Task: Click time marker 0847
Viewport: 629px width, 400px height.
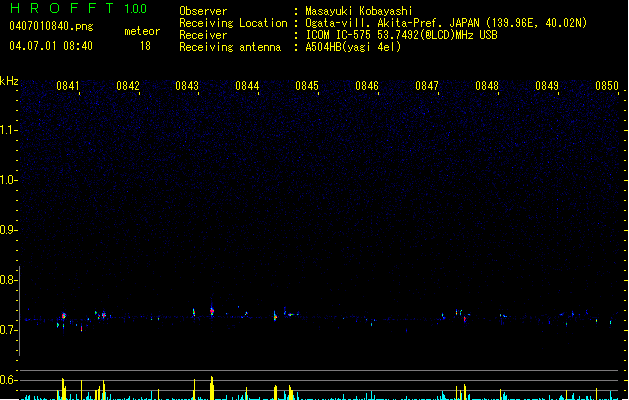Action: coord(427,86)
